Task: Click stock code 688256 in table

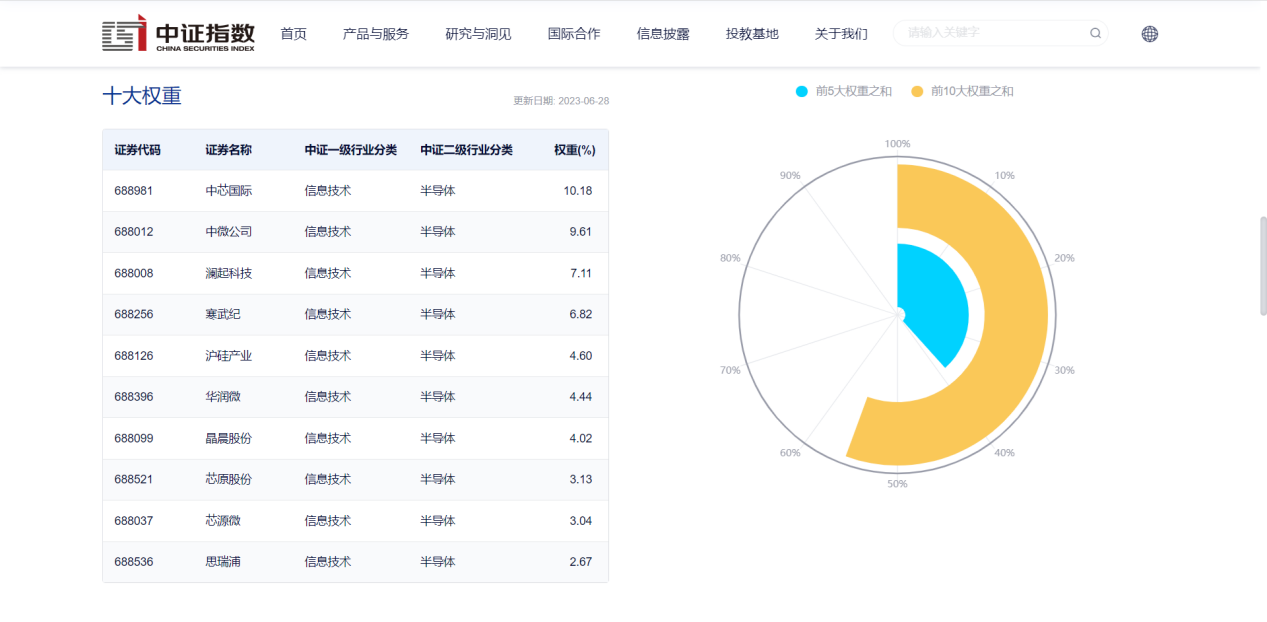Action: (x=134, y=314)
